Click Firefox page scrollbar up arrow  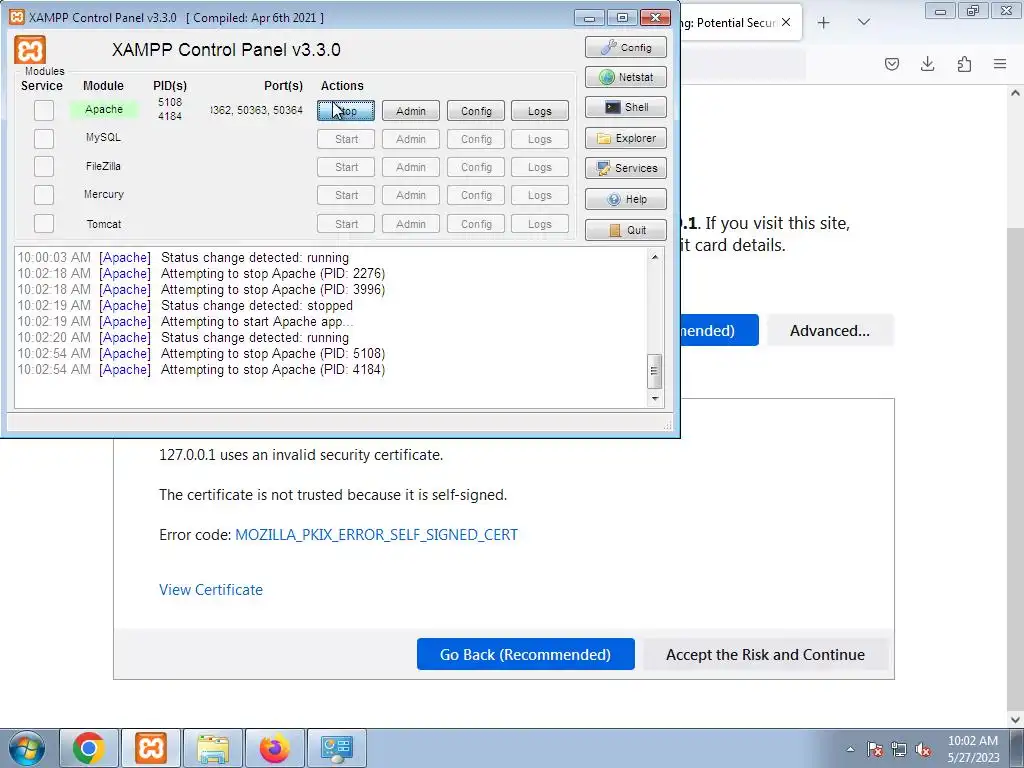[1015, 93]
